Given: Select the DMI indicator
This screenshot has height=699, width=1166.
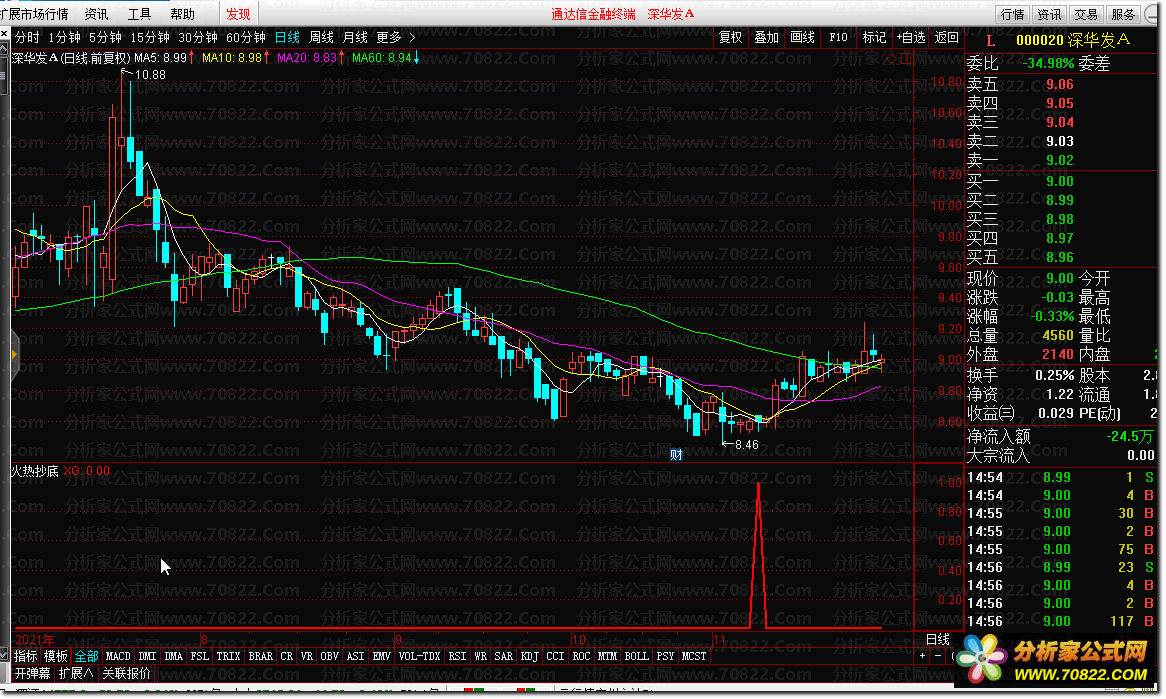Looking at the screenshot, I should point(147,656).
